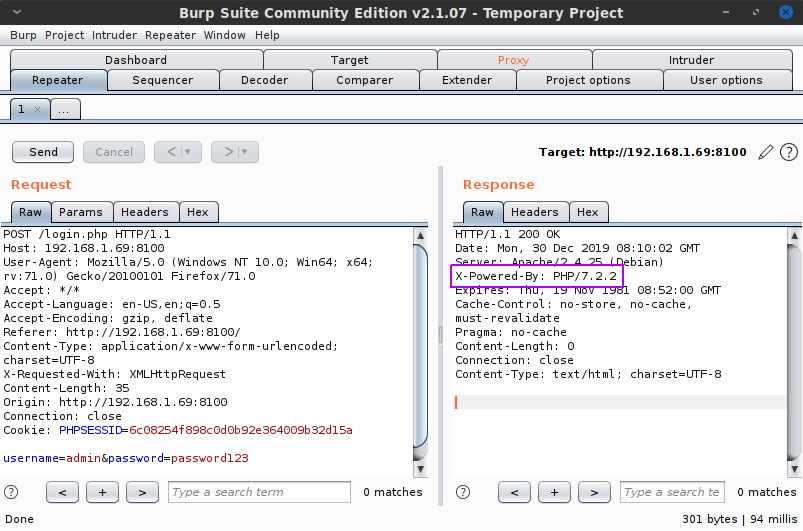Click request search help icon
Screen dimensions: 803x531
(11, 492)
